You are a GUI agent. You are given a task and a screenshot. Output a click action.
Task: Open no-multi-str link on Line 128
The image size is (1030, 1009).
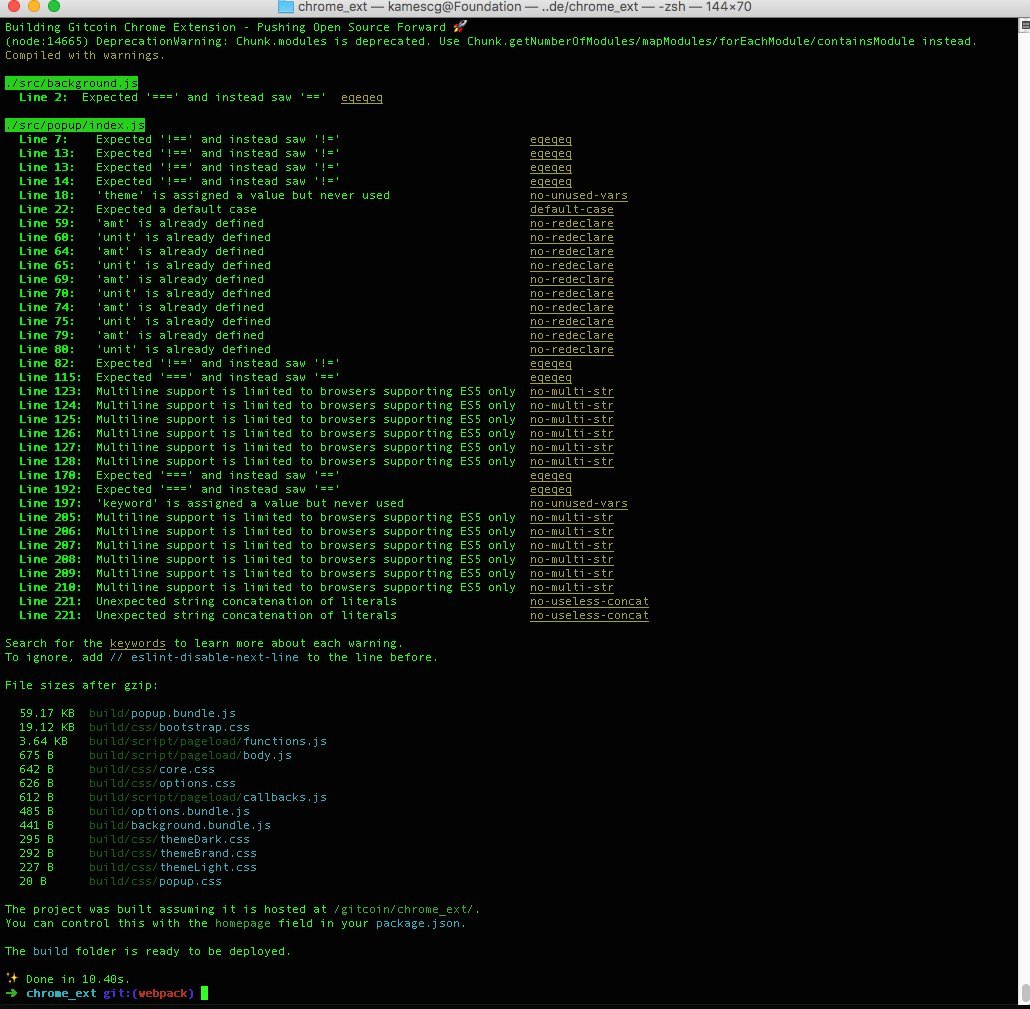click(571, 461)
